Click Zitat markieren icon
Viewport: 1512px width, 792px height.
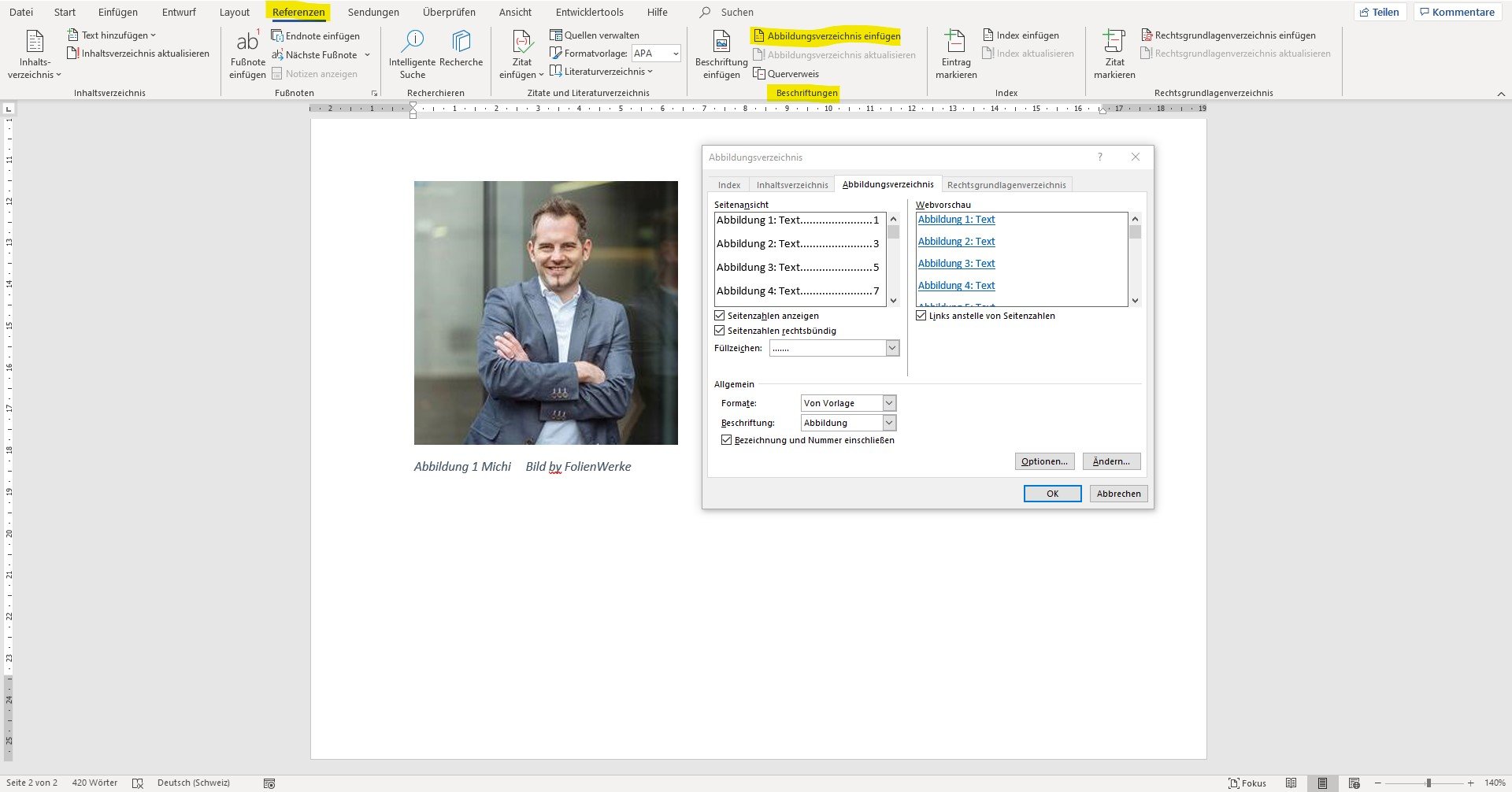pos(1114,41)
